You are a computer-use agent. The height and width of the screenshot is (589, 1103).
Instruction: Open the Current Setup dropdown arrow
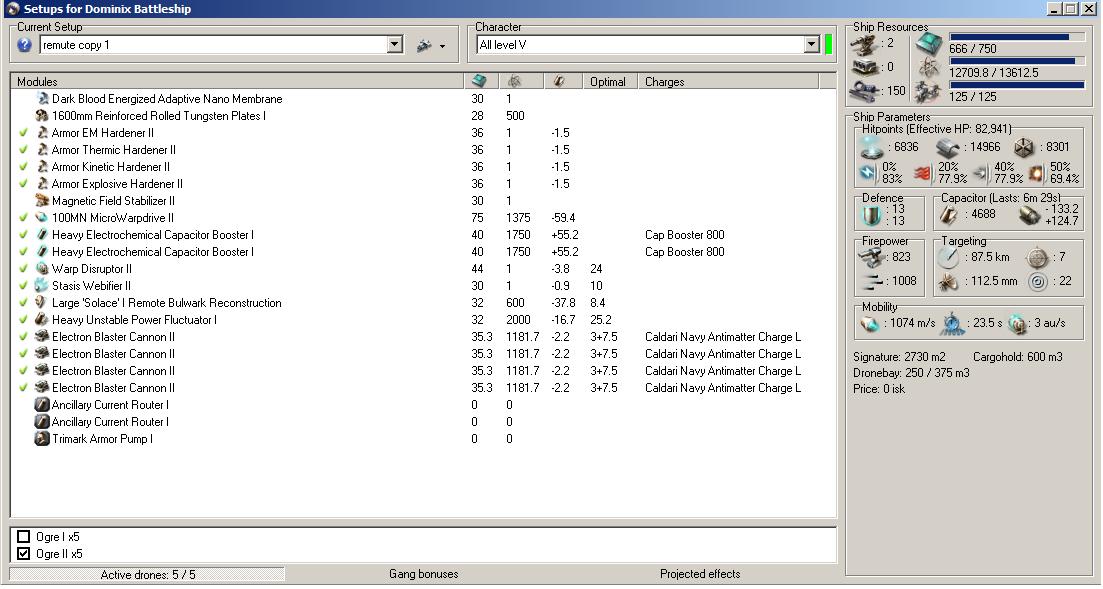[x=395, y=45]
